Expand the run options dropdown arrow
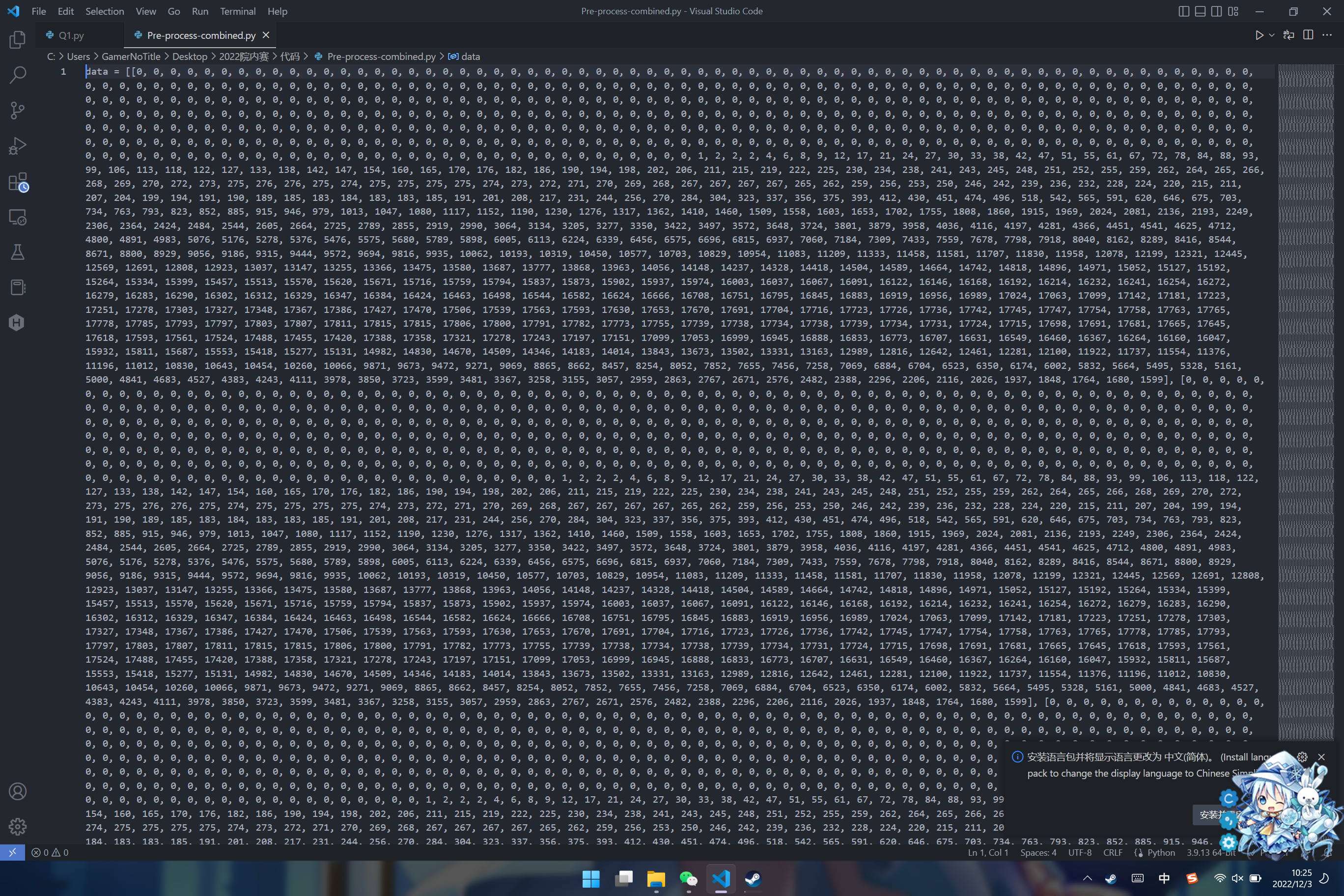Screen dimensions: 1344x896 (x=1271, y=35)
